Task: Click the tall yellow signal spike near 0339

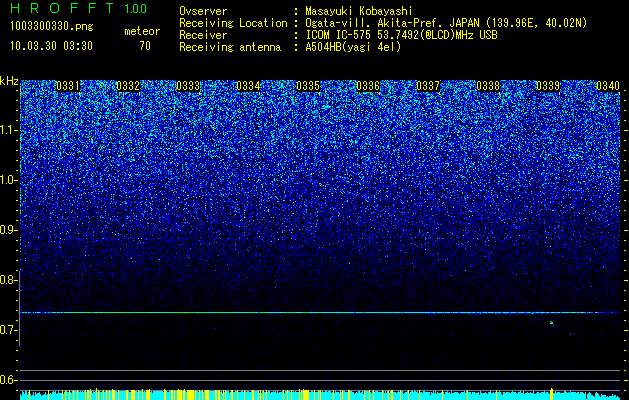Action: pyautogui.click(x=552, y=394)
